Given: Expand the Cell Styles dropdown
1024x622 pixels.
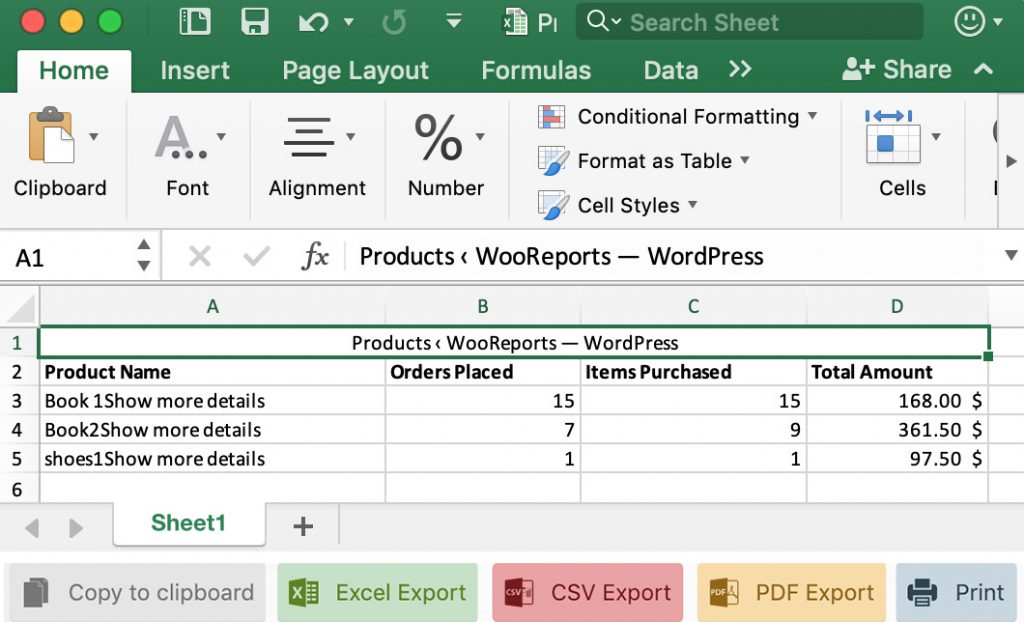Looking at the screenshot, I should [692, 205].
